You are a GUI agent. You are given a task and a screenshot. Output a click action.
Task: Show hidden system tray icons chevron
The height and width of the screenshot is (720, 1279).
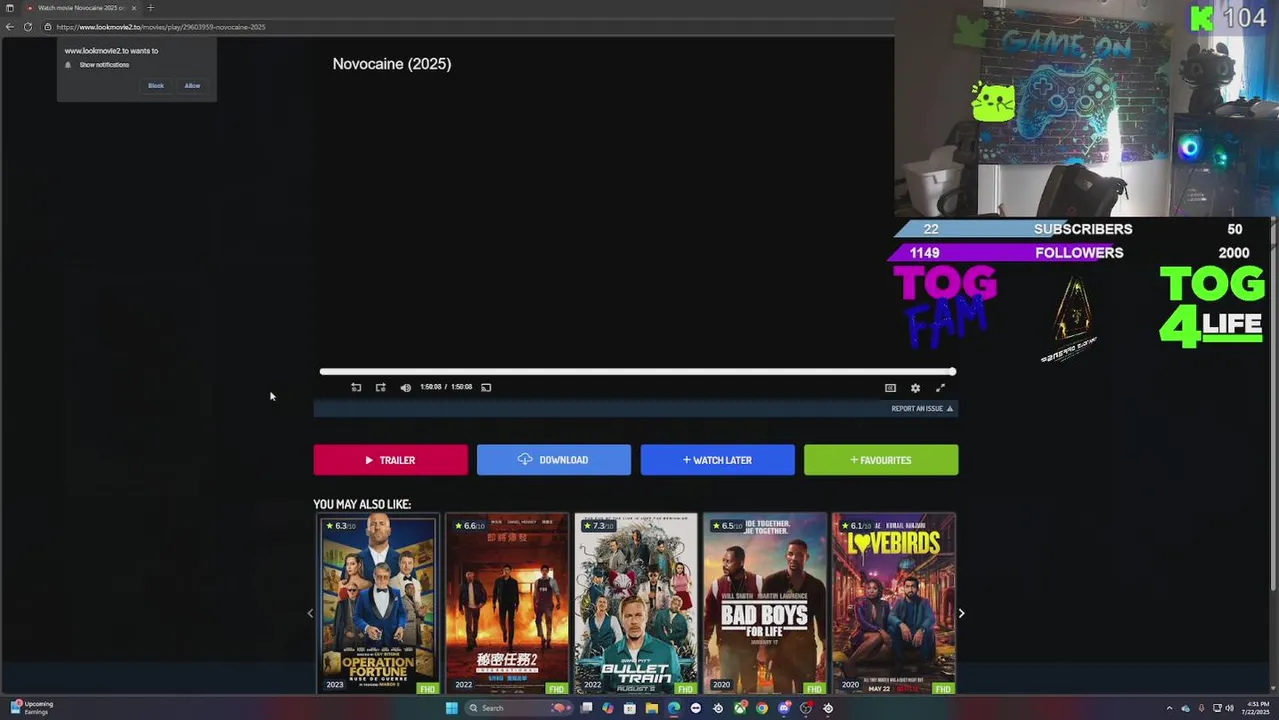coord(1170,708)
